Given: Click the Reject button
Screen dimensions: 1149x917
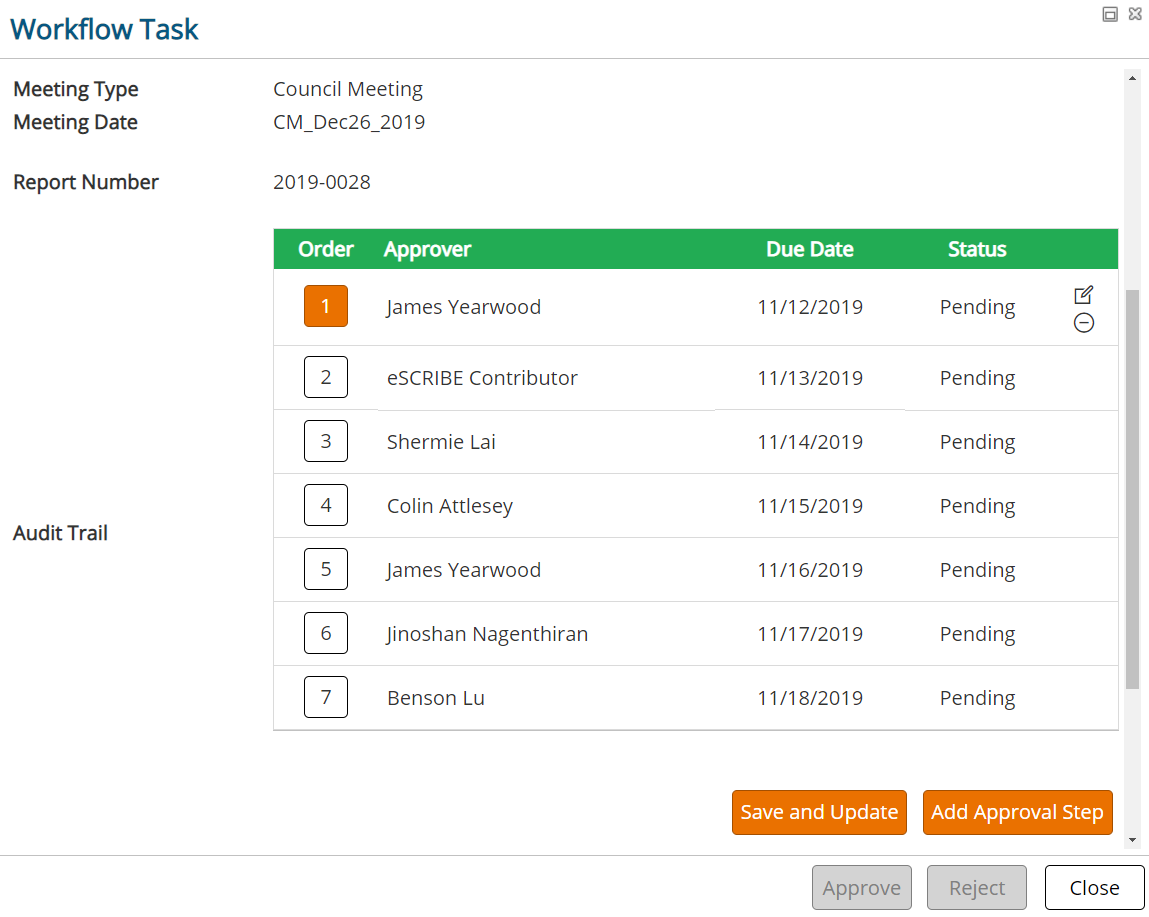Looking at the screenshot, I should pyautogui.click(x=977, y=888).
